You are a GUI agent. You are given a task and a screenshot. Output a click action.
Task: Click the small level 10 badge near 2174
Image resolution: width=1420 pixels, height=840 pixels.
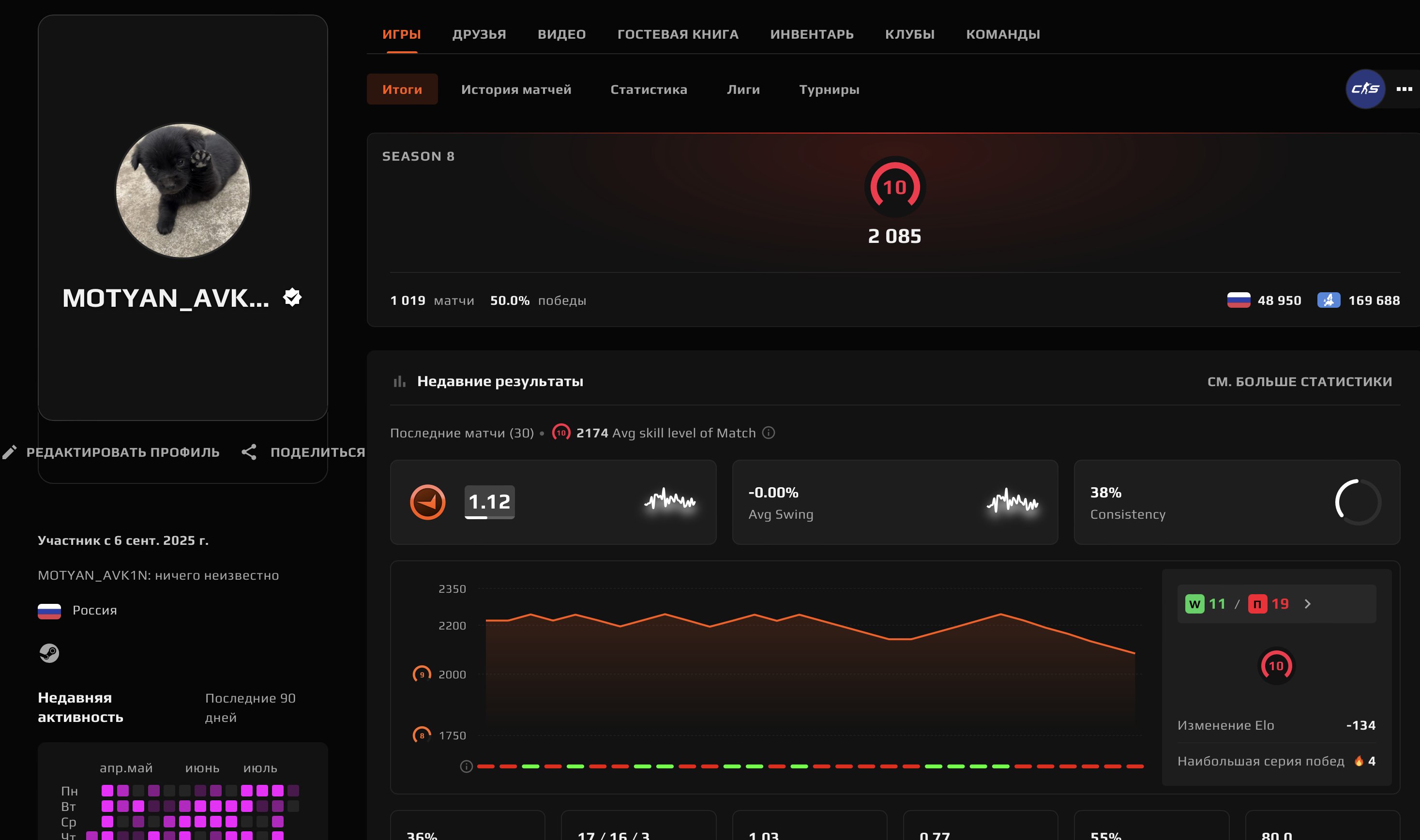coord(561,433)
